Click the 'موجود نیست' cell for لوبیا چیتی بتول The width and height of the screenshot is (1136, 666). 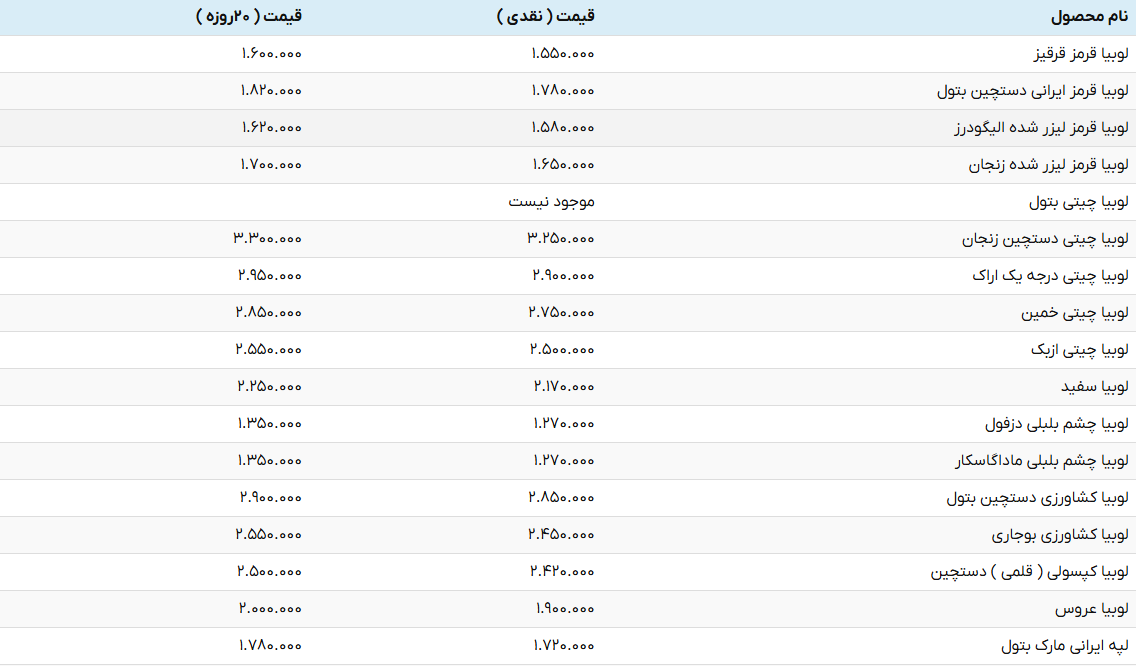pos(551,202)
